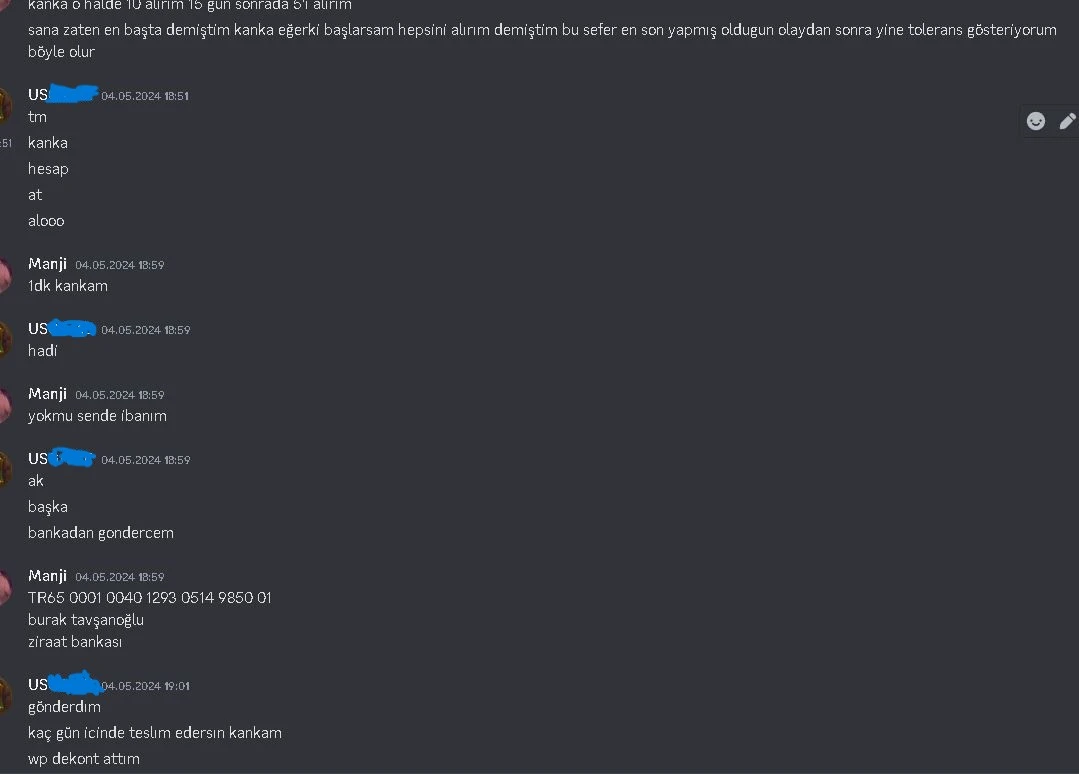
Task: Open the avatar beside the "gönderdim" message
Action: tap(5, 696)
